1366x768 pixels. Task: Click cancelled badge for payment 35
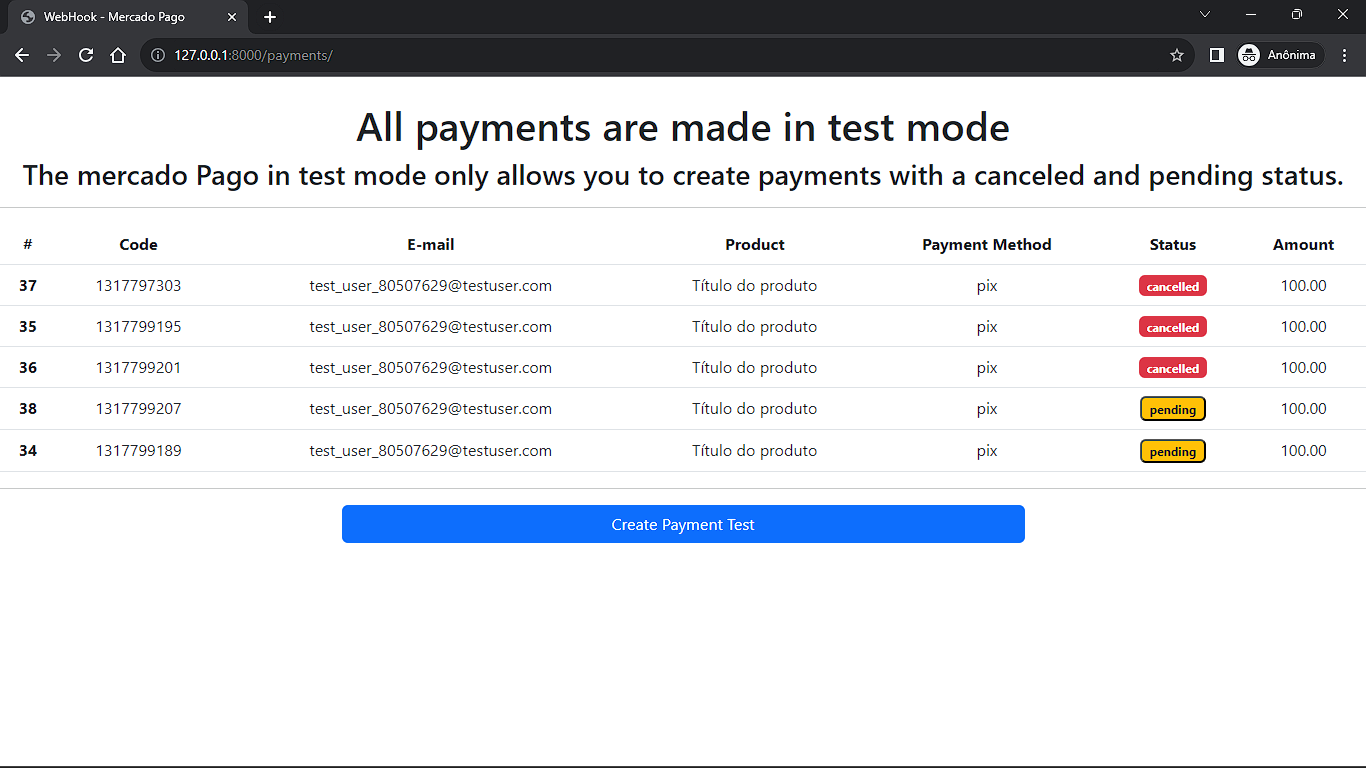coord(1173,327)
